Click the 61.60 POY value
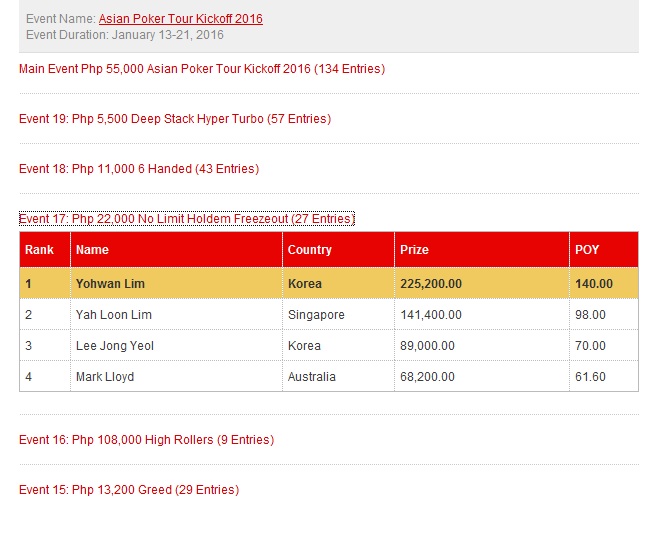The width and height of the screenshot is (653, 538). tap(590, 377)
